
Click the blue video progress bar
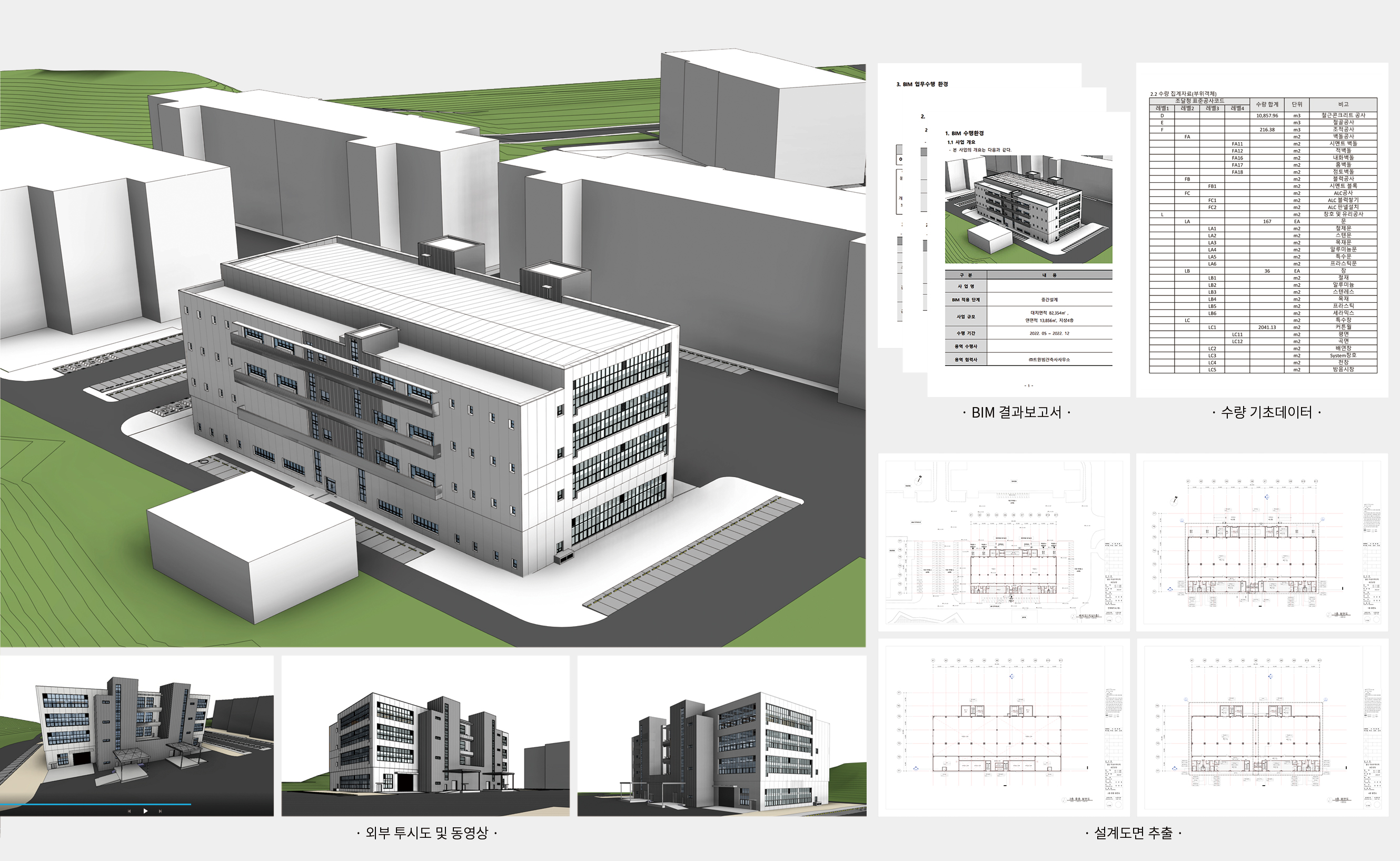[x=95, y=804]
